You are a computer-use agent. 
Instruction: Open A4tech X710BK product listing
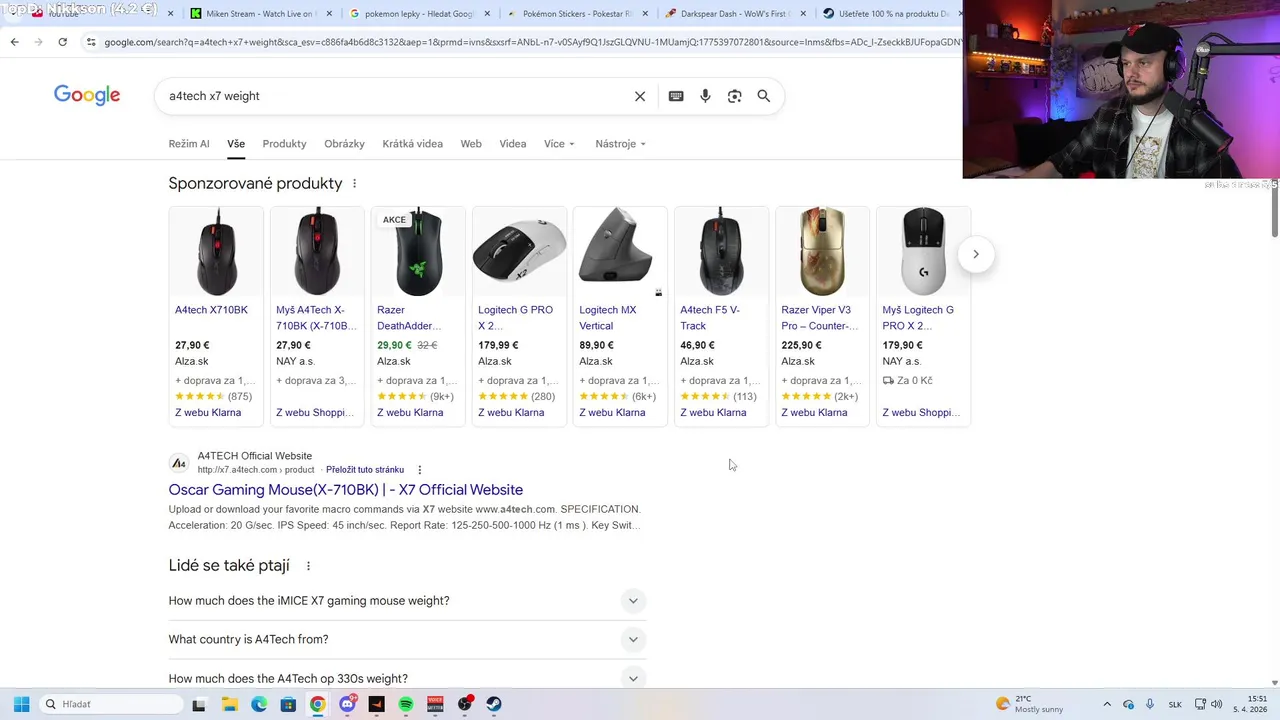tap(216, 316)
